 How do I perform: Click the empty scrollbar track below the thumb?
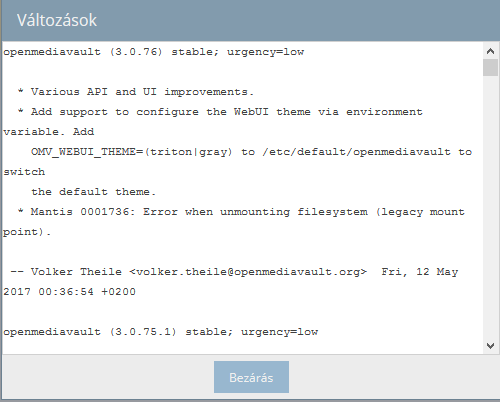[x=490, y=207]
